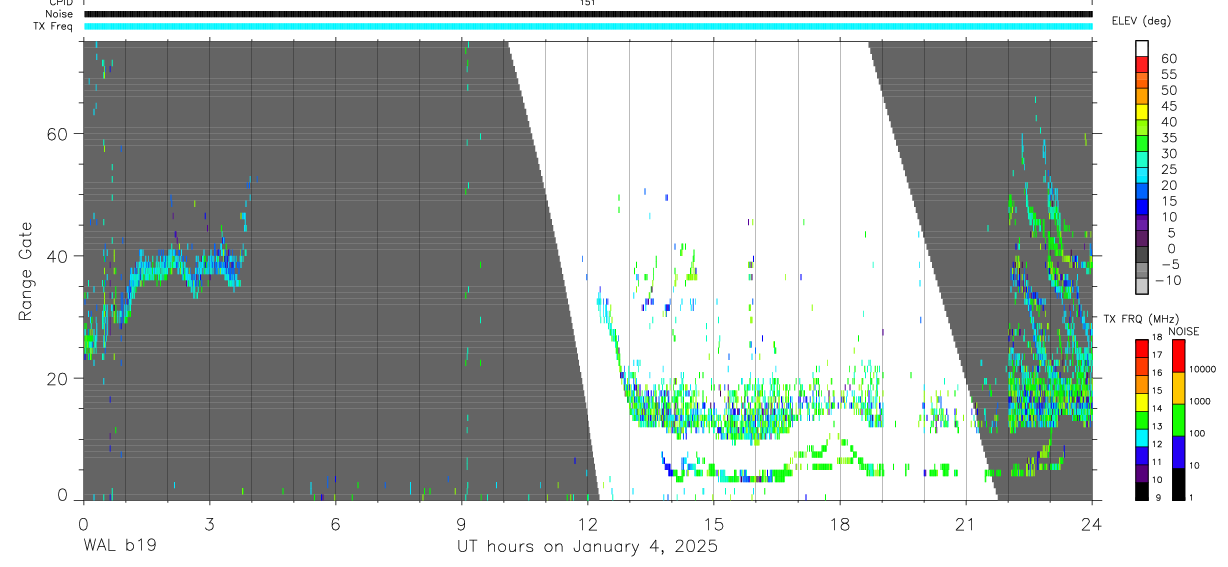Image resolution: width=1228 pixels, height=567 pixels.
Task: Click the '6' hour tick label on the time axis
Action: (335, 523)
